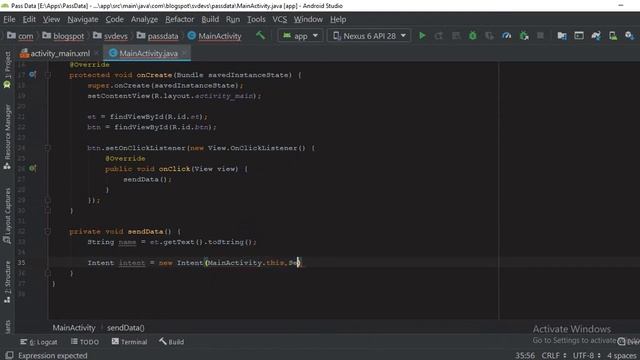Open the Terminal tool window

(x=129, y=342)
